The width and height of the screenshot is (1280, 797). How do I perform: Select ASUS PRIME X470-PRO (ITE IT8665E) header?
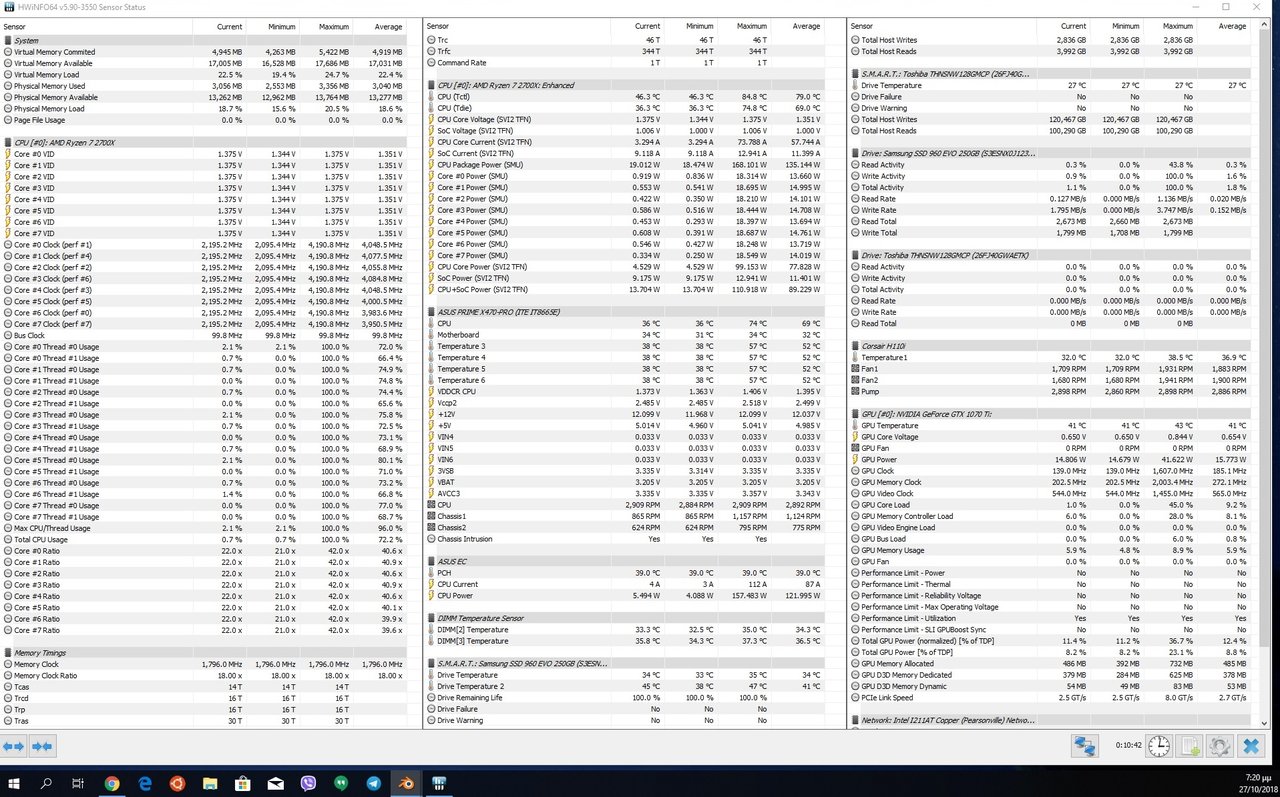click(625, 312)
